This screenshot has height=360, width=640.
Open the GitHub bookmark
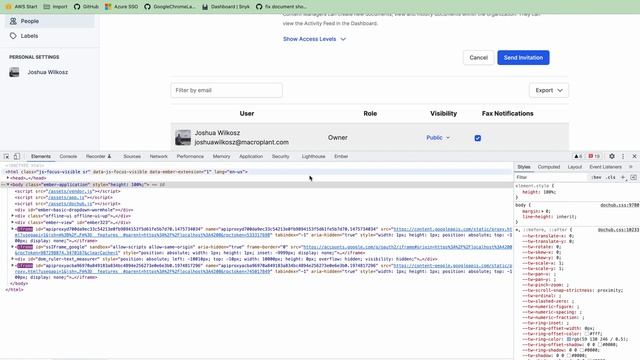pyautogui.click(x=86, y=7)
